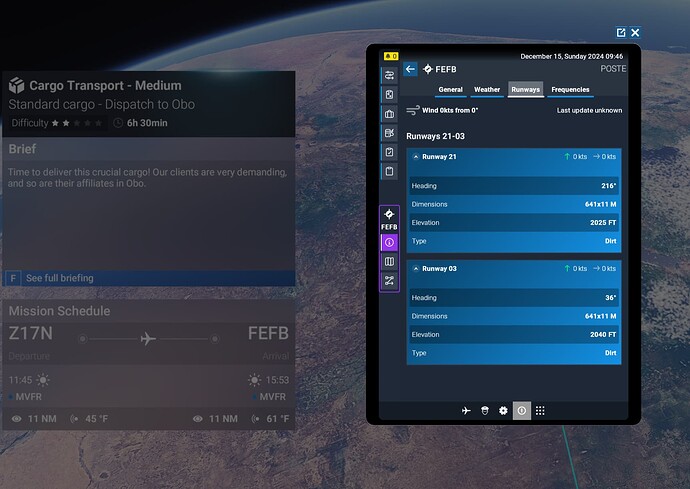
Task: Click the Runway 03 Dimensions 641x11 M
Action: pos(514,316)
